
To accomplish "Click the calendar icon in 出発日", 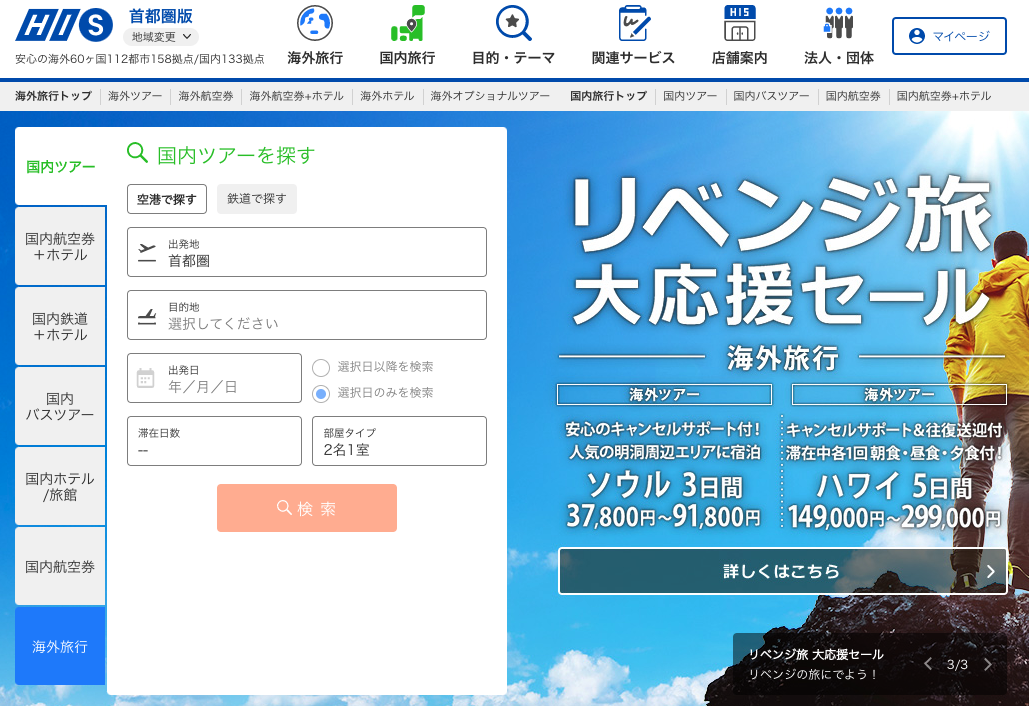I will click(x=145, y=379).
